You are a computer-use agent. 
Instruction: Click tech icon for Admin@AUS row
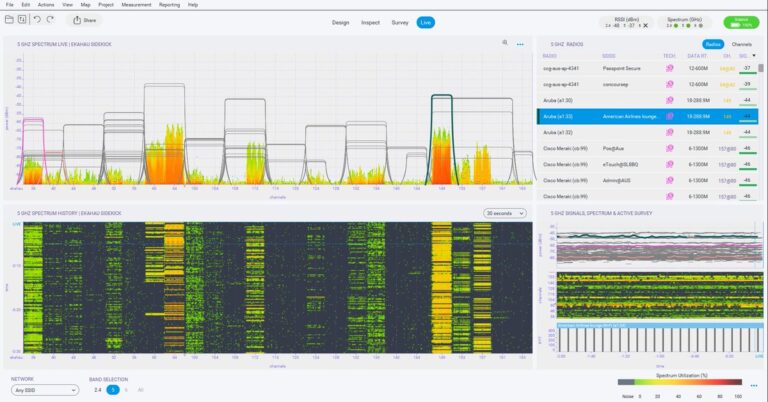669,180
